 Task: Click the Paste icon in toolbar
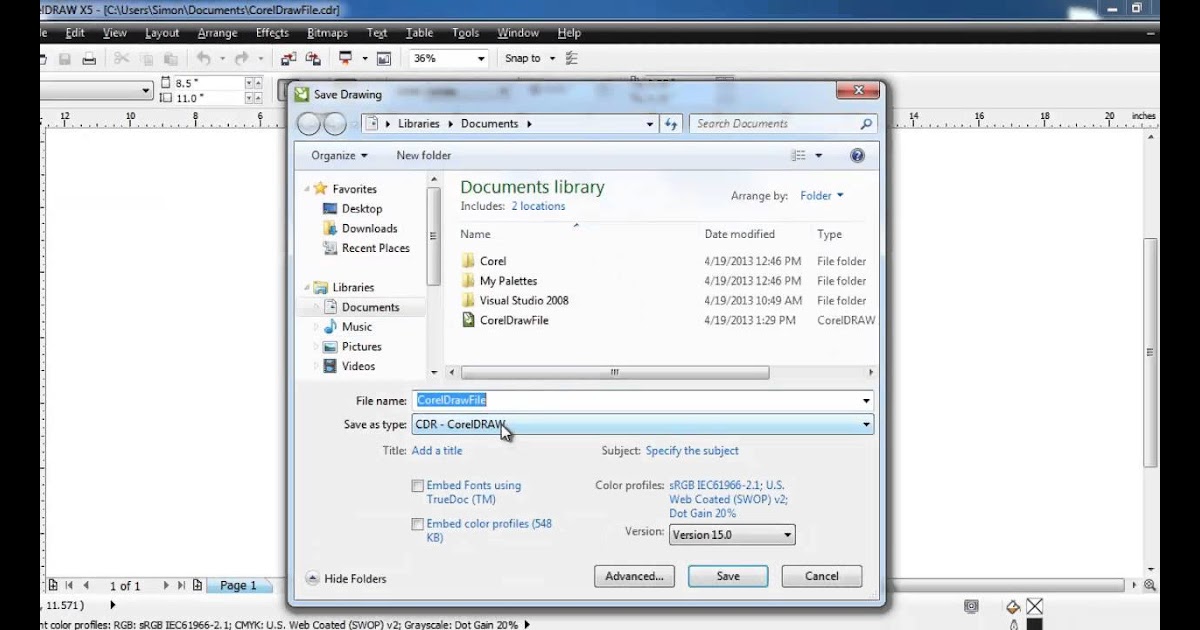tap(171, 59)
